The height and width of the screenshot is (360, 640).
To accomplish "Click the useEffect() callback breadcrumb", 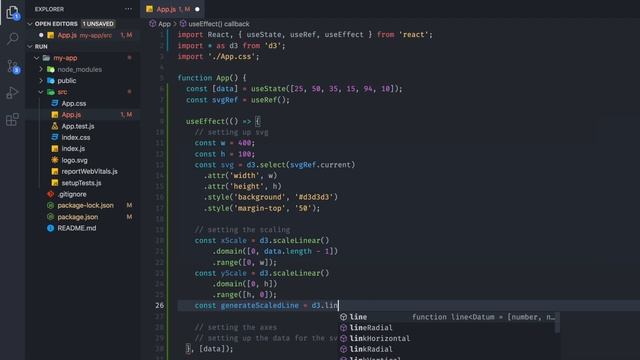I will pos(215,24).
